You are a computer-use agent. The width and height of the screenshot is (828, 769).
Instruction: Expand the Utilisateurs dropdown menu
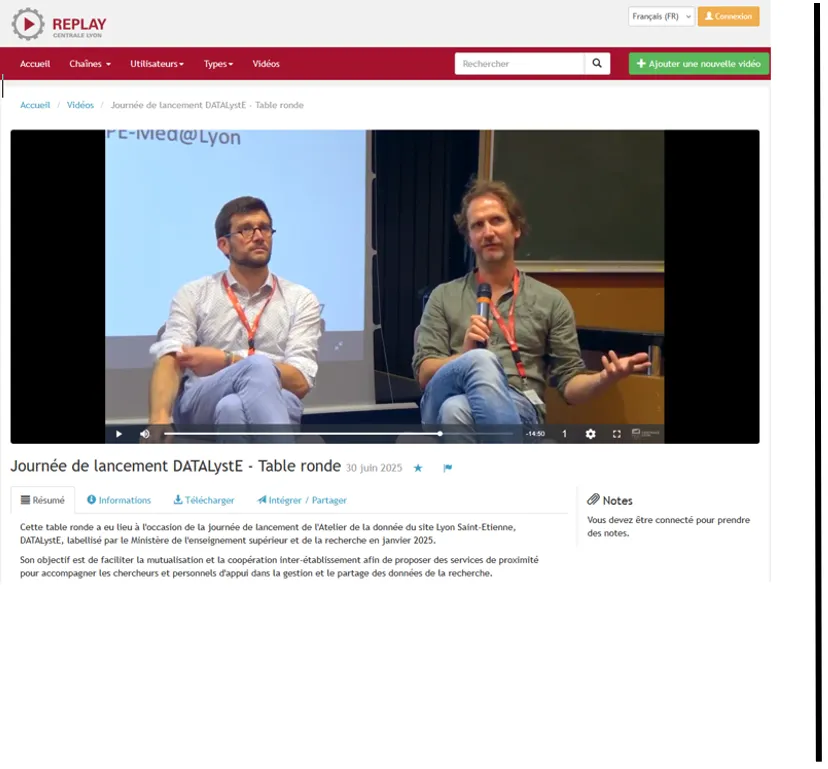pos(157,64)
